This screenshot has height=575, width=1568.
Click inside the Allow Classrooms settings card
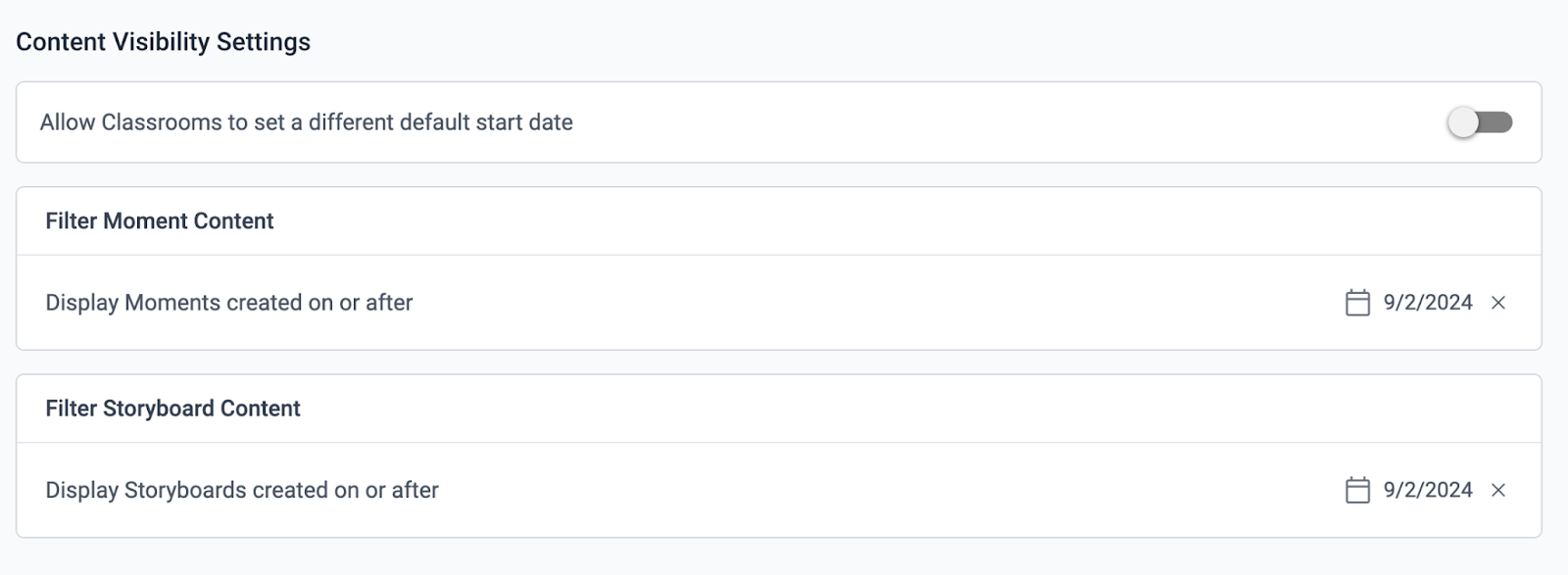tap(779, 122)
